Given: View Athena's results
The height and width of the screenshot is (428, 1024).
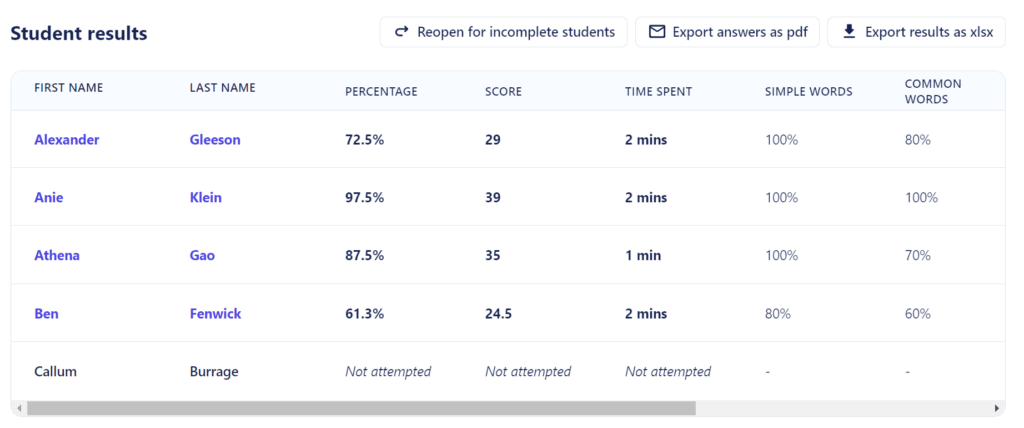Looking at the screenshot, I should pyautogui.click(x=57, y=255).
